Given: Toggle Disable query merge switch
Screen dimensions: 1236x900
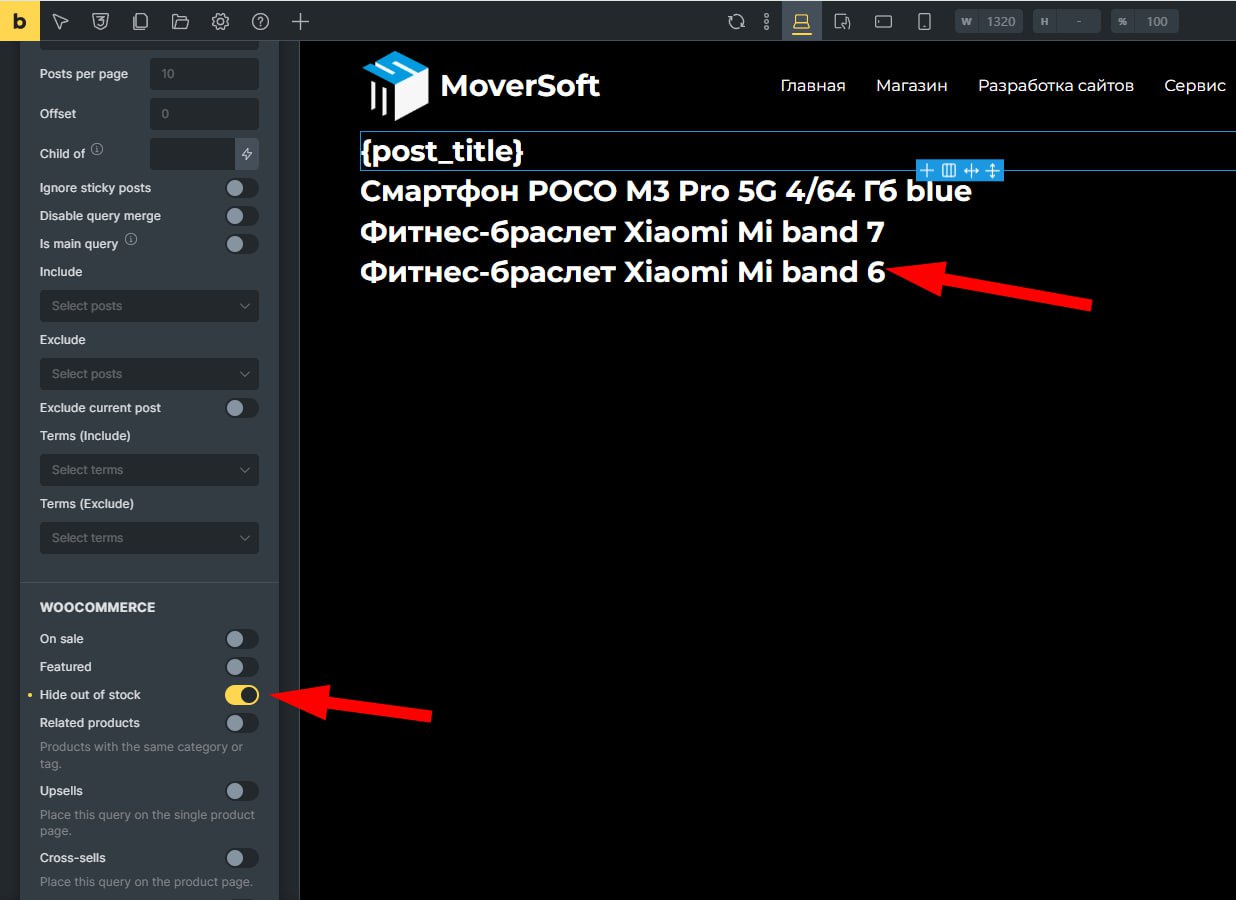Looking at the screenshot, I should tap(241, 216).
